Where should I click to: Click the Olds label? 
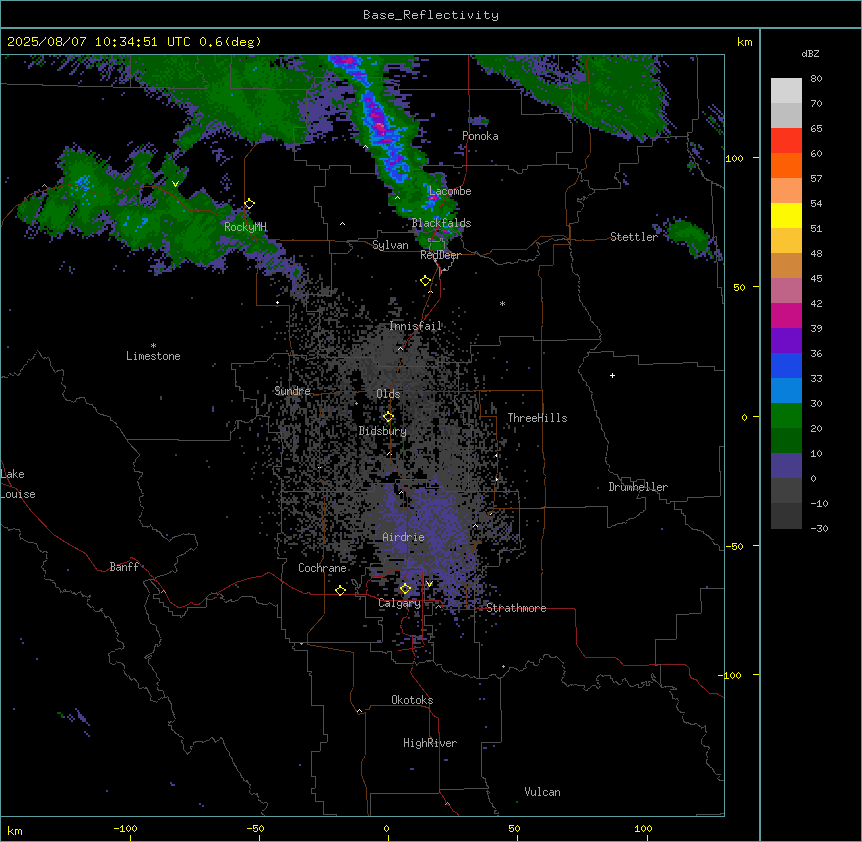pos(388,394)
